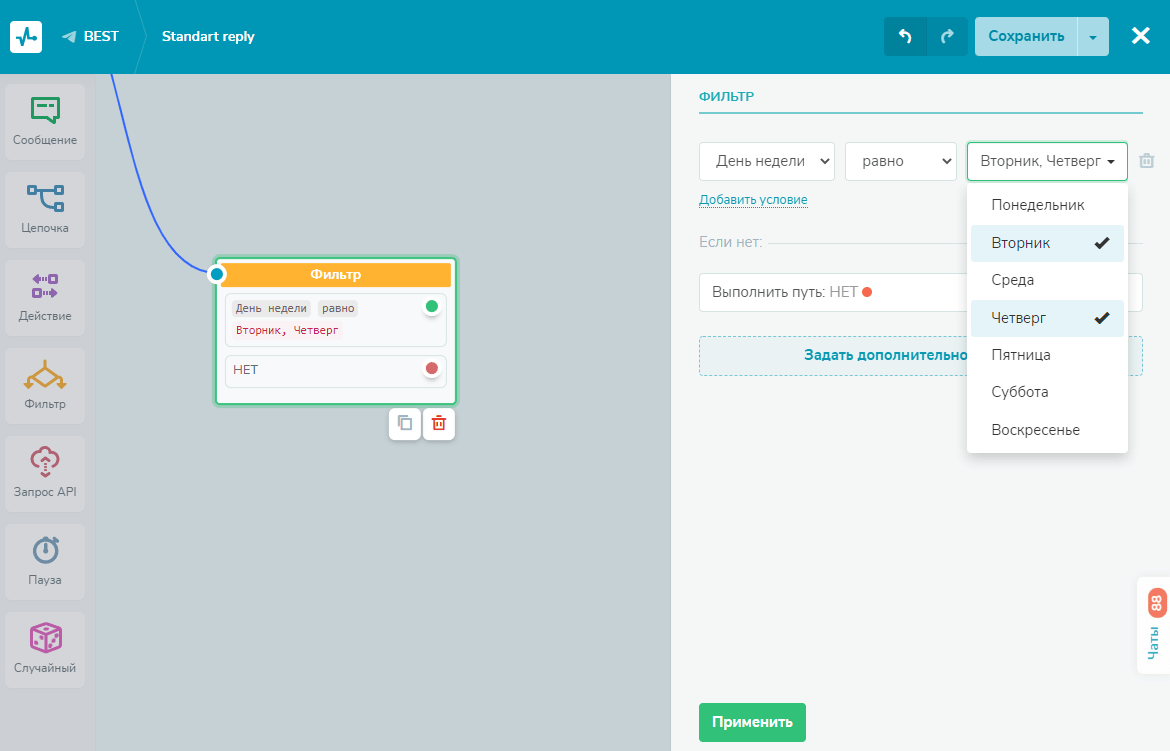This screenshot has height=751, width=1170.
Task: Click the redo arrow button
Action: tap(947, 36)
